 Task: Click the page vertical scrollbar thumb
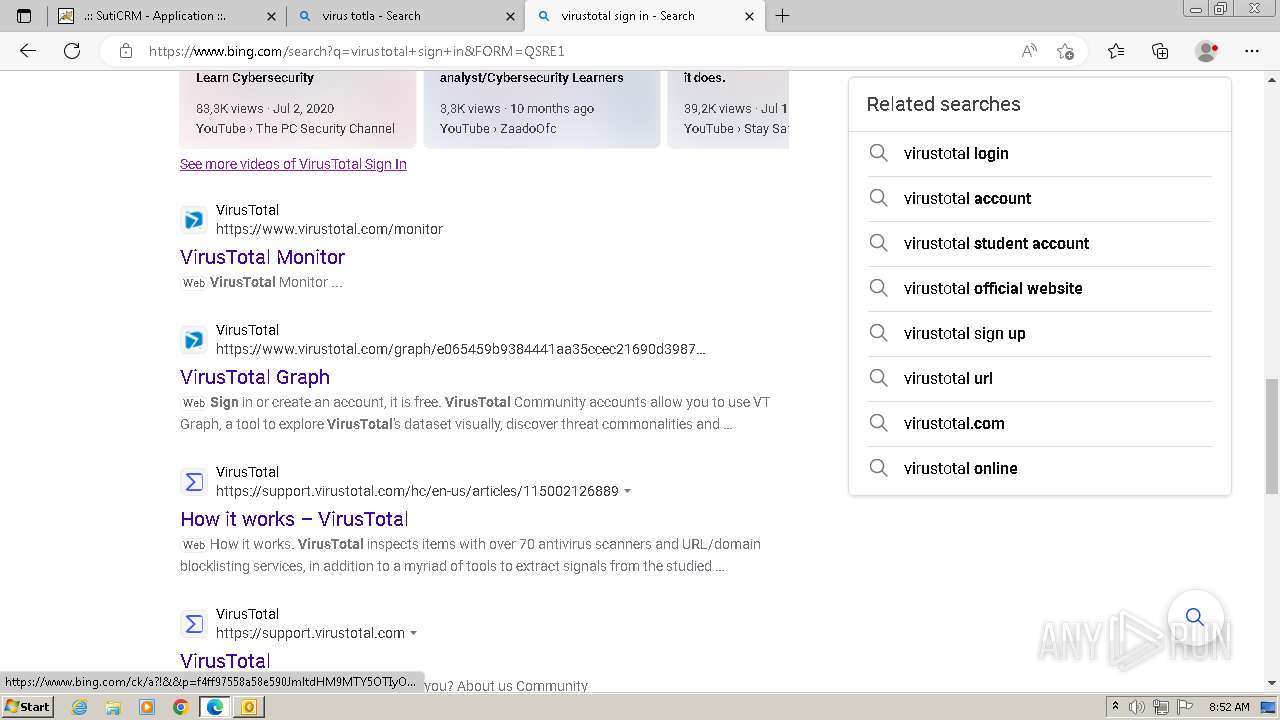(x=1271, y=436)
